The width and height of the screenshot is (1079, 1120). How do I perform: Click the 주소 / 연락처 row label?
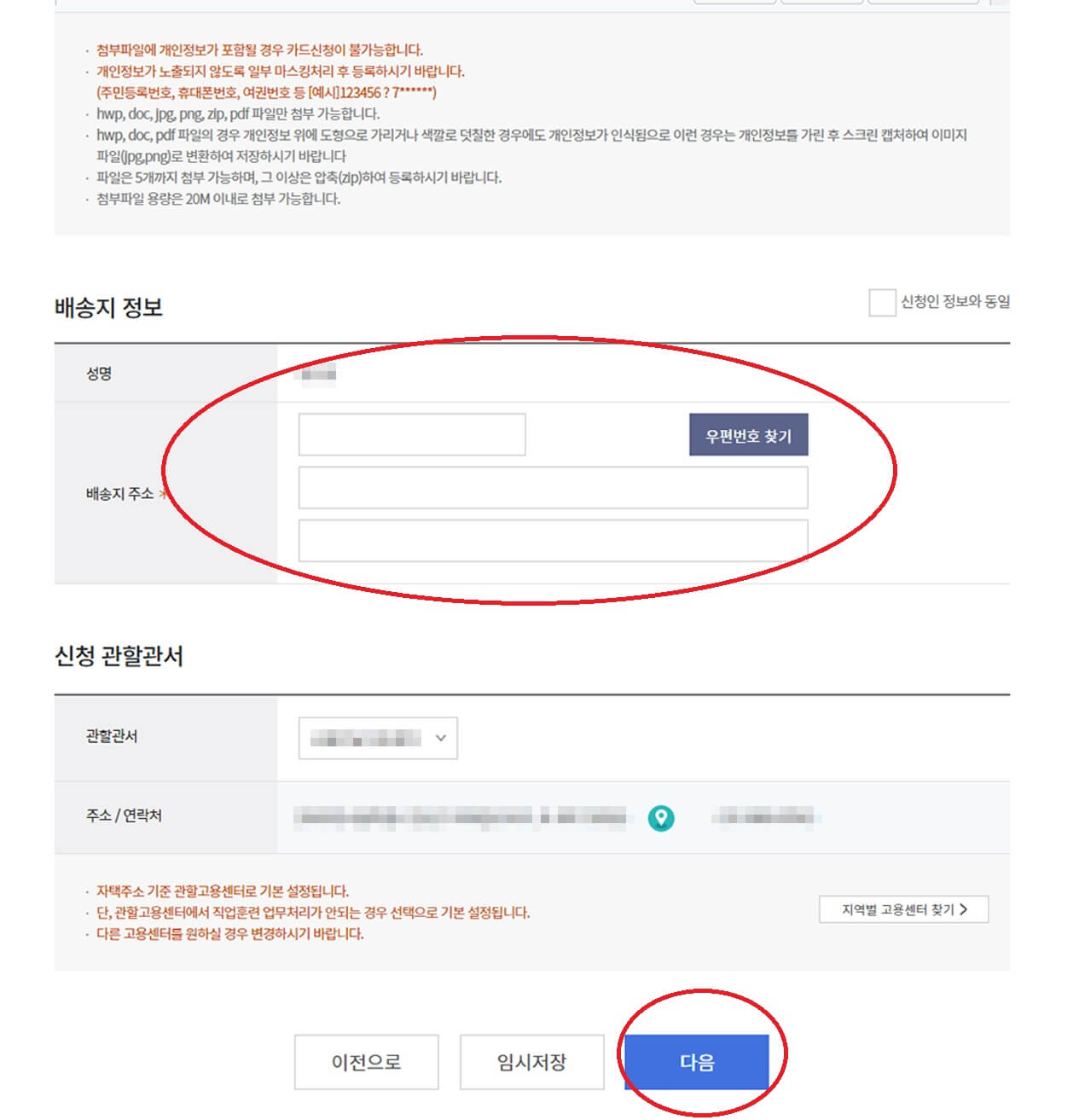(124, 815)
